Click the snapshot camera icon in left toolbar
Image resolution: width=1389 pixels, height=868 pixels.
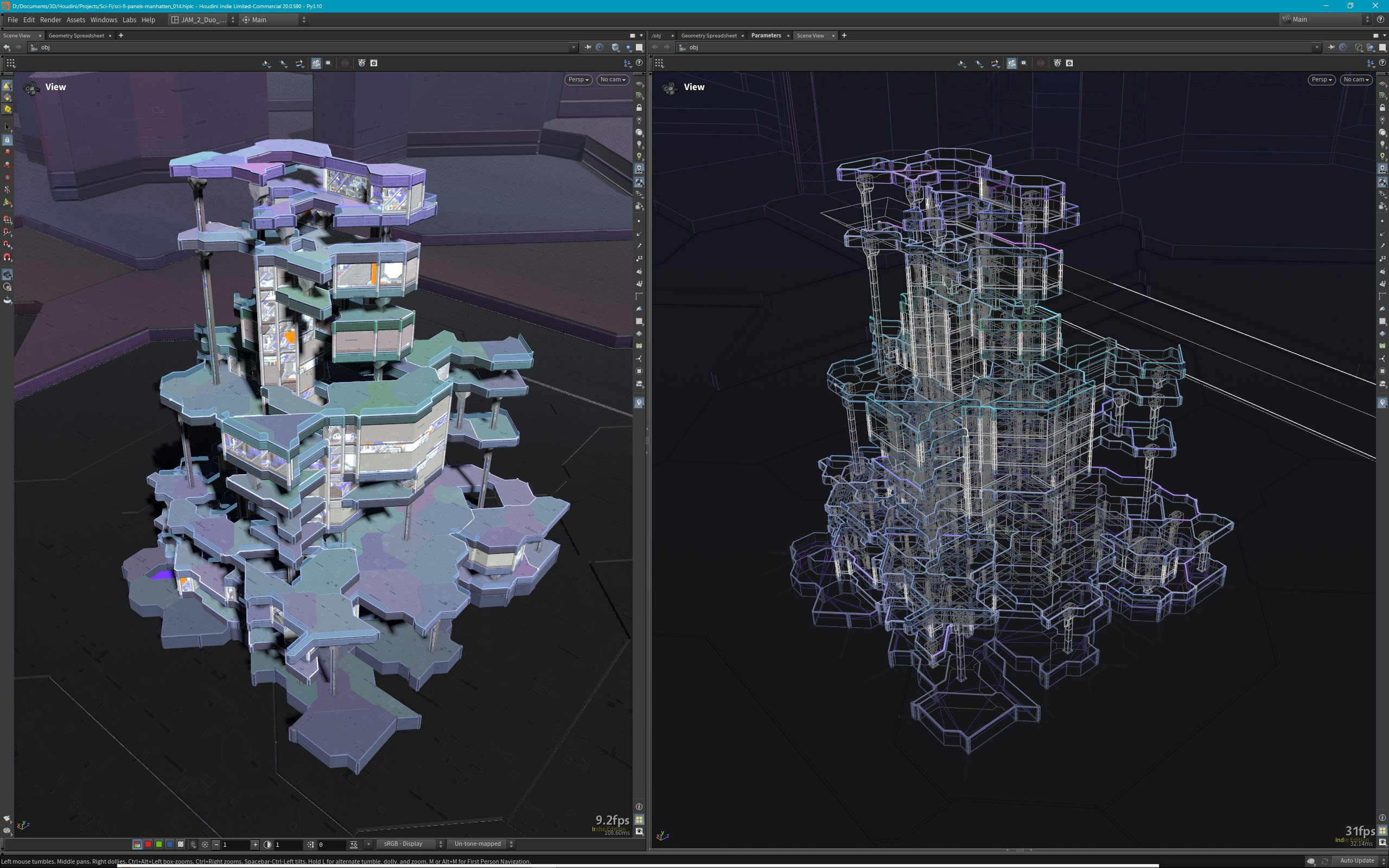pos(361,63)
